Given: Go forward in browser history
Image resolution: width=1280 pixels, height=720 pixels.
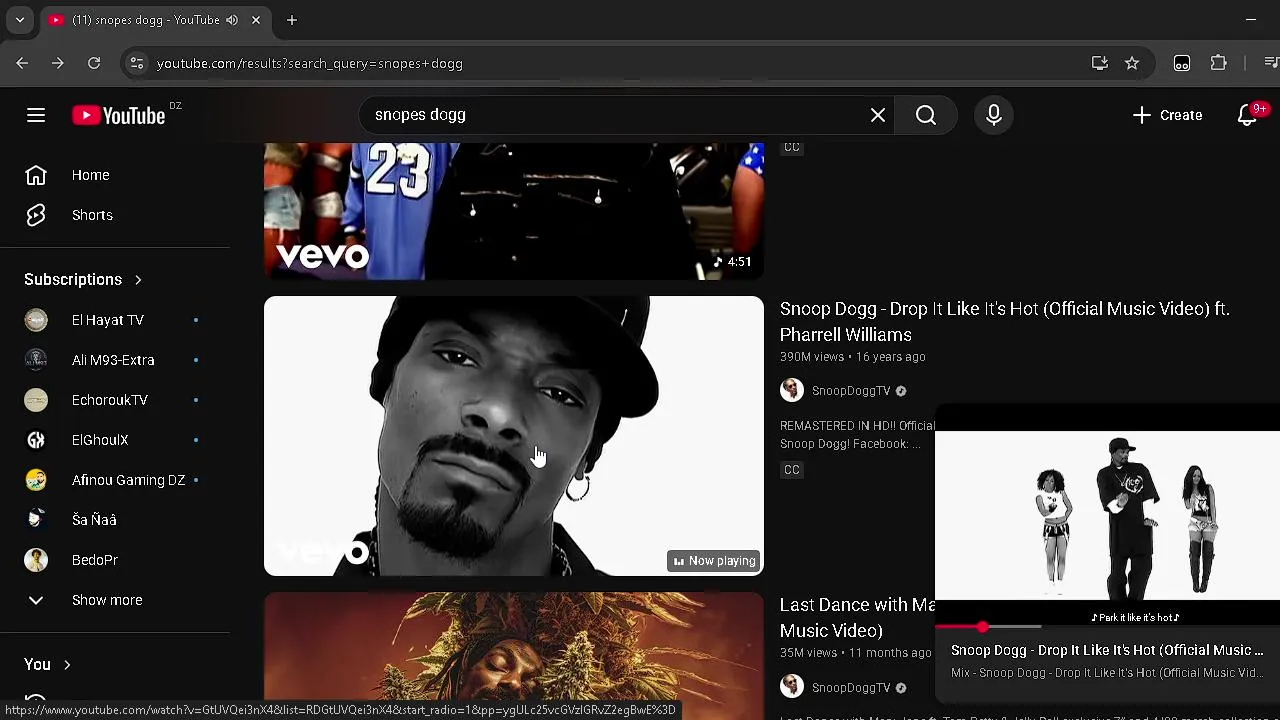Looking at the screenshot, I should point(58,63).
